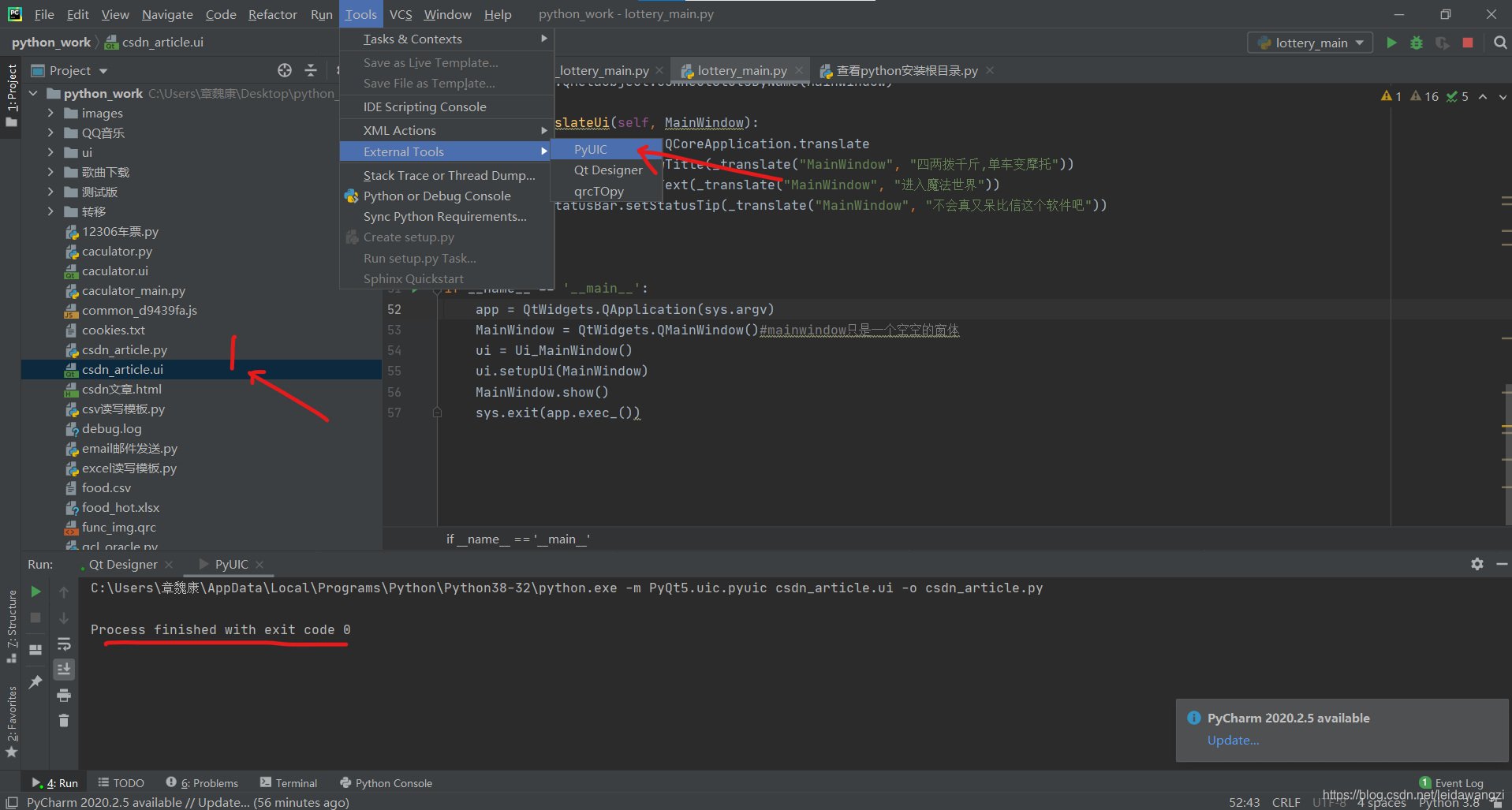Open Search Everywhere with the magnifier icon

click(x=1499, y=43)
